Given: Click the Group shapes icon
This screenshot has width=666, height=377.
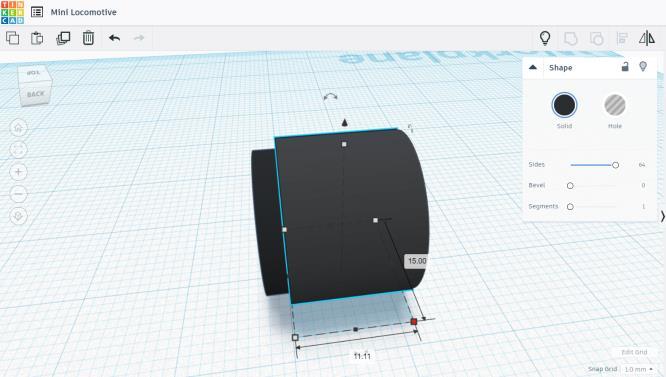Looking at the screenshot, I should click(x=570, y=39).
